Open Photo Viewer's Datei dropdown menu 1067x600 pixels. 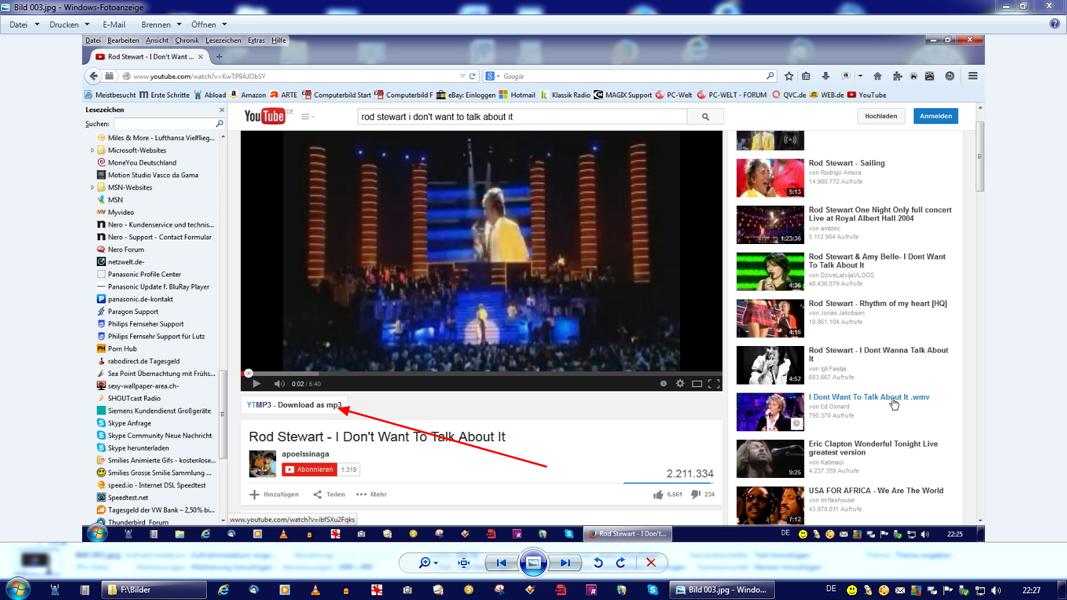point(24,24)
